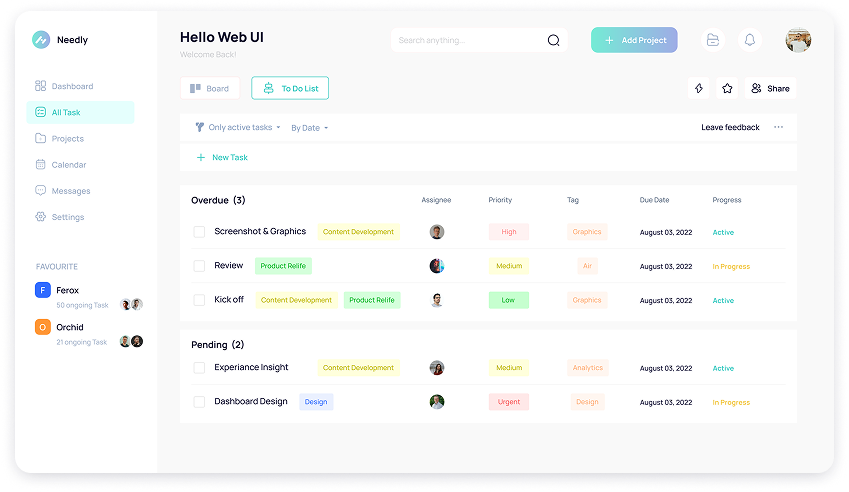Open Messages in the sidebar
Viewport: 849px width, 492px height.
pos(63,191)
